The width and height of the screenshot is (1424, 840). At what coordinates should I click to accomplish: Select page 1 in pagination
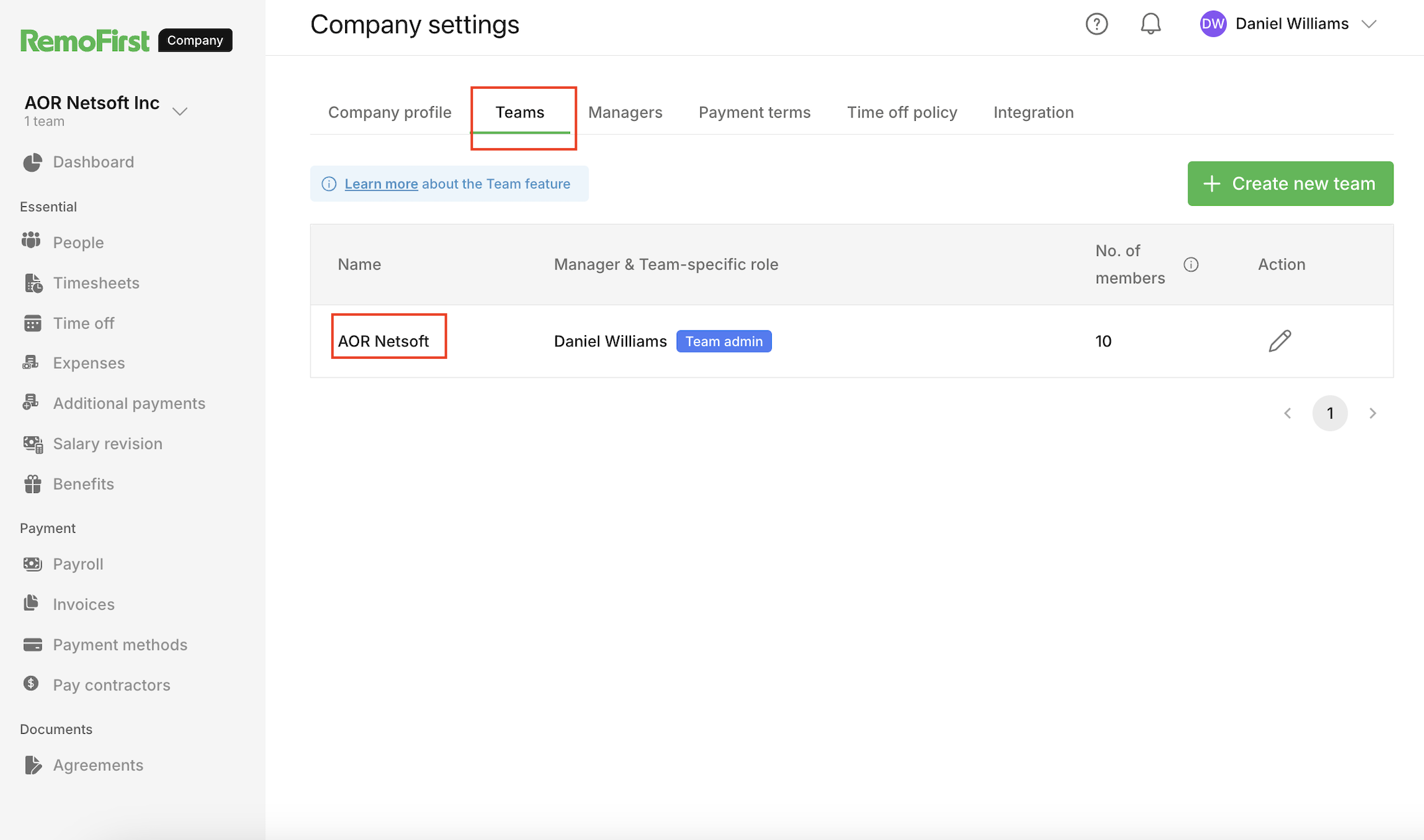pyautogui.click(x=1330, y=413)
